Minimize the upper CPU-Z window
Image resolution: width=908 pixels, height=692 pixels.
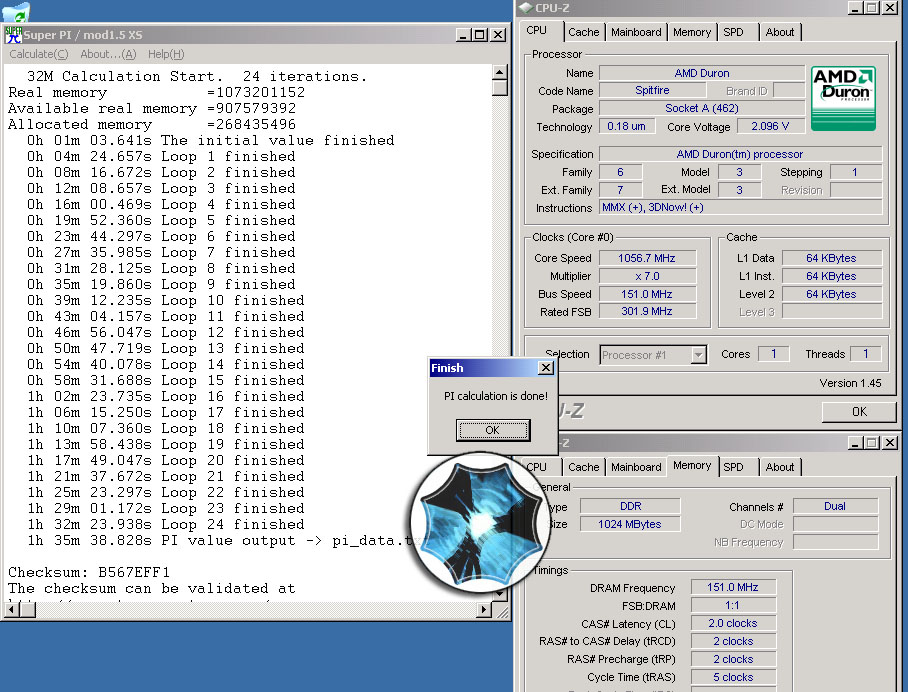855,8
